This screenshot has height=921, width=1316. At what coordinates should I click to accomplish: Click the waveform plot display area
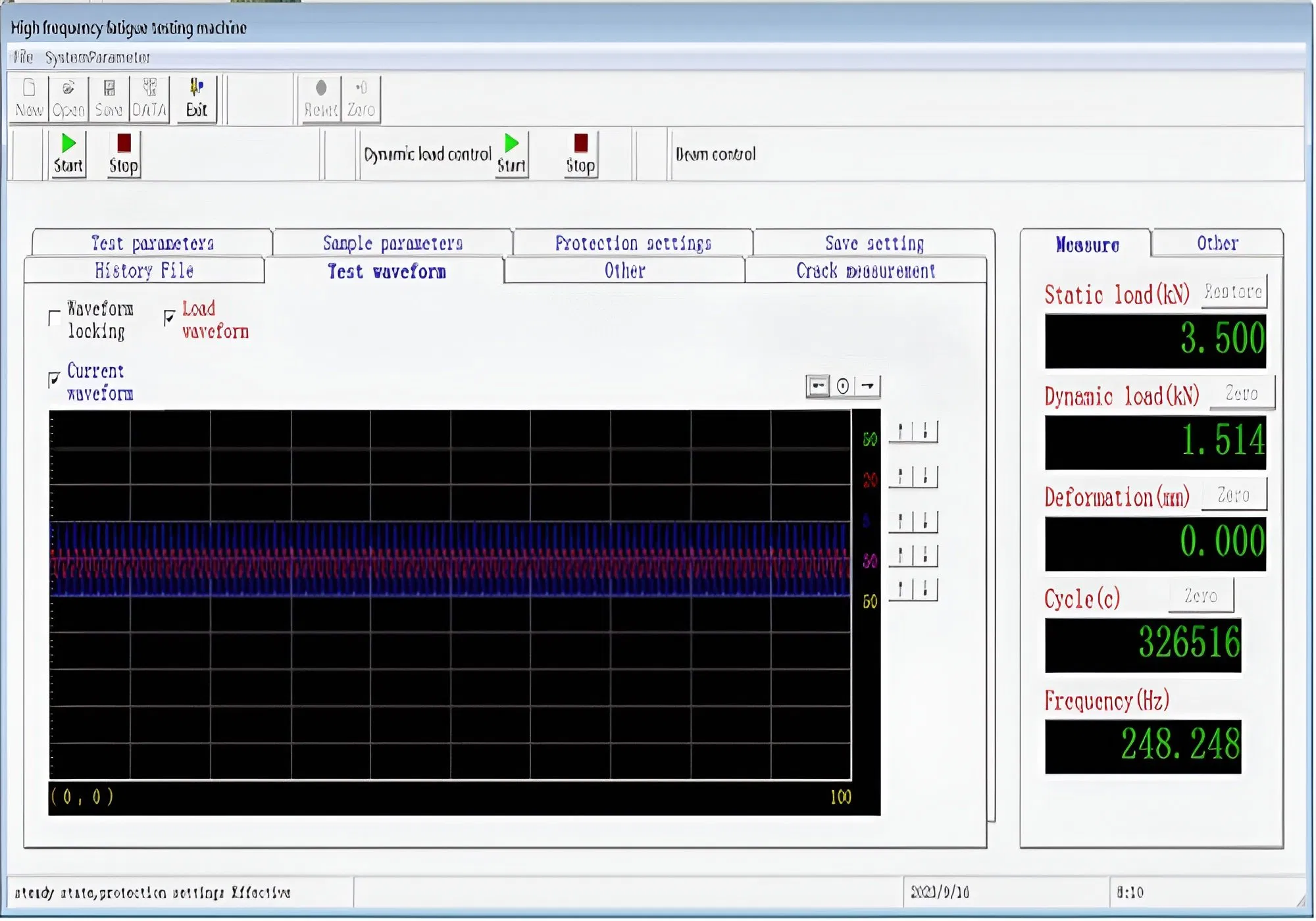point(450,595)
